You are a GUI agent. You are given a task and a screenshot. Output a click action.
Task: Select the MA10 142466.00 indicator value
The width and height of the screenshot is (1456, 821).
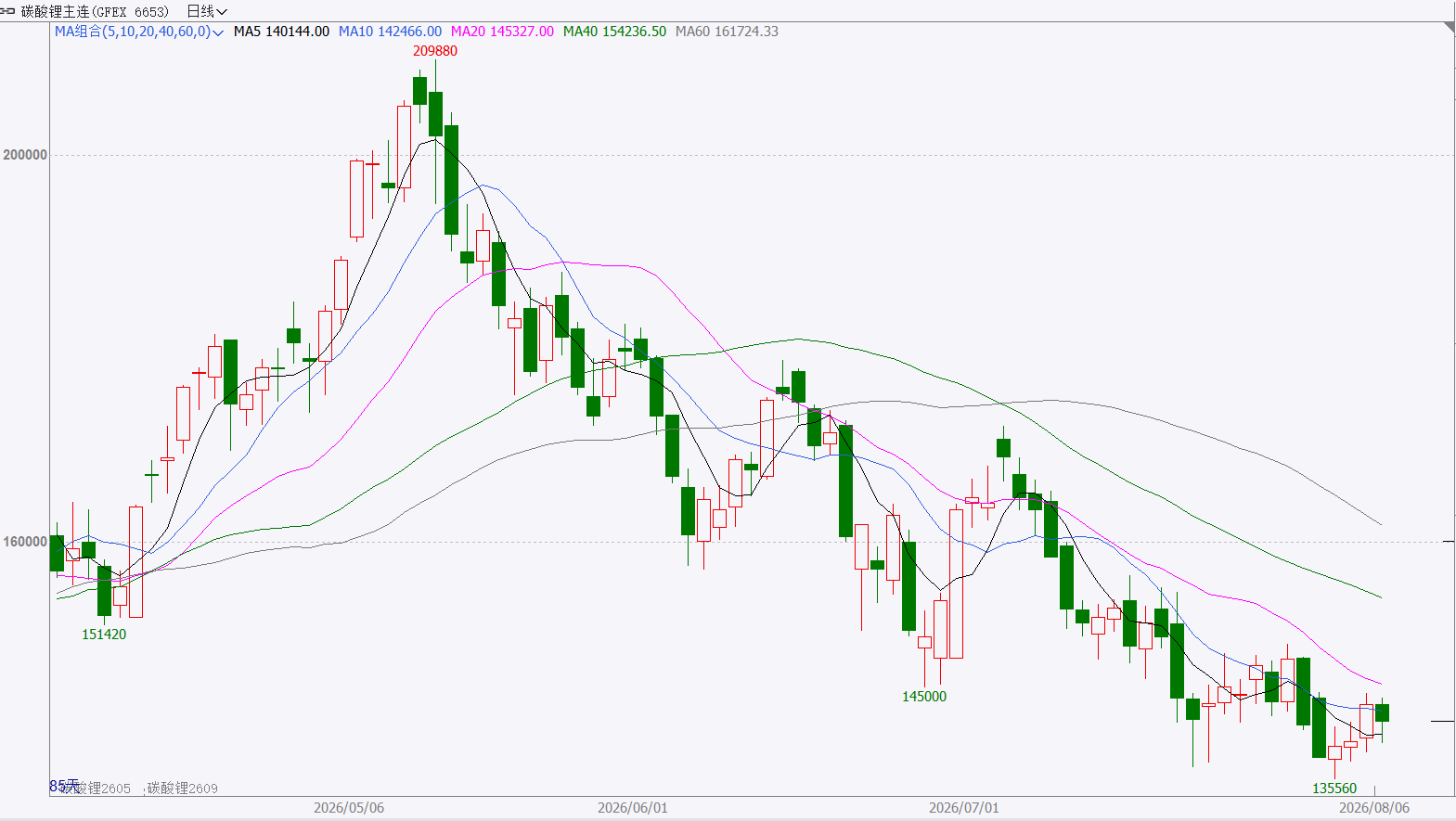coord(390,32)
